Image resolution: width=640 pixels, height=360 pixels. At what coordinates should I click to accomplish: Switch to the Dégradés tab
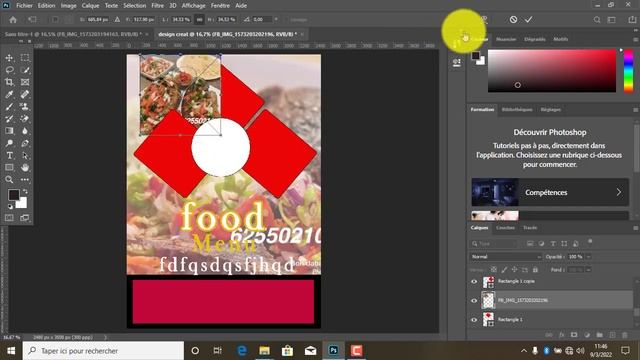coord(535,39)
